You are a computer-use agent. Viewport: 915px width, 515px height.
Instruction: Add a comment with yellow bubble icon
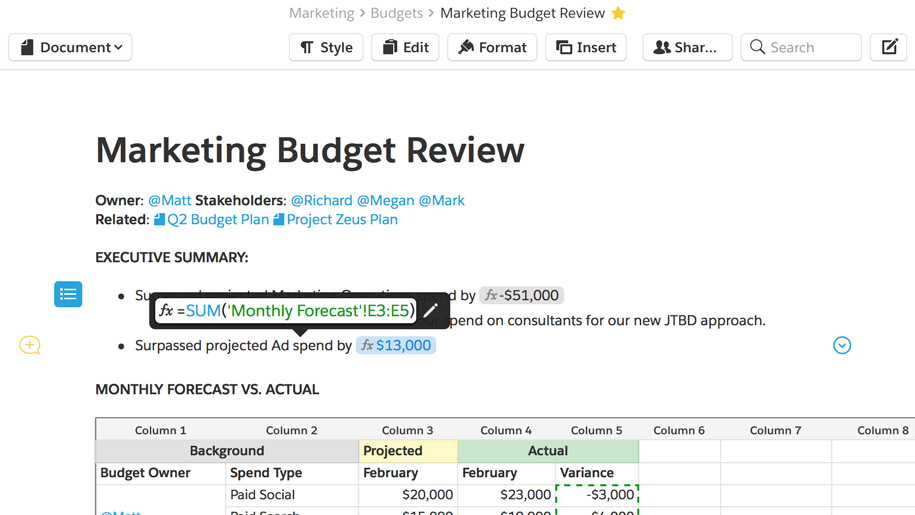click(29, 345)
